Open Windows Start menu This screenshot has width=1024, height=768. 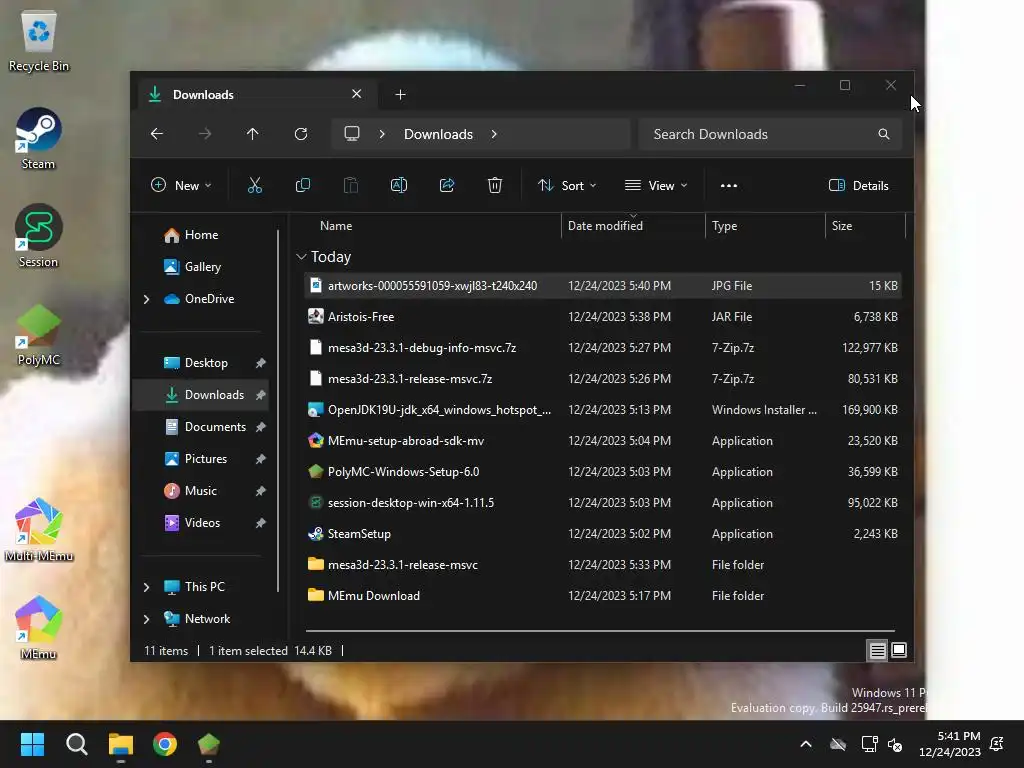pos(32,744)
